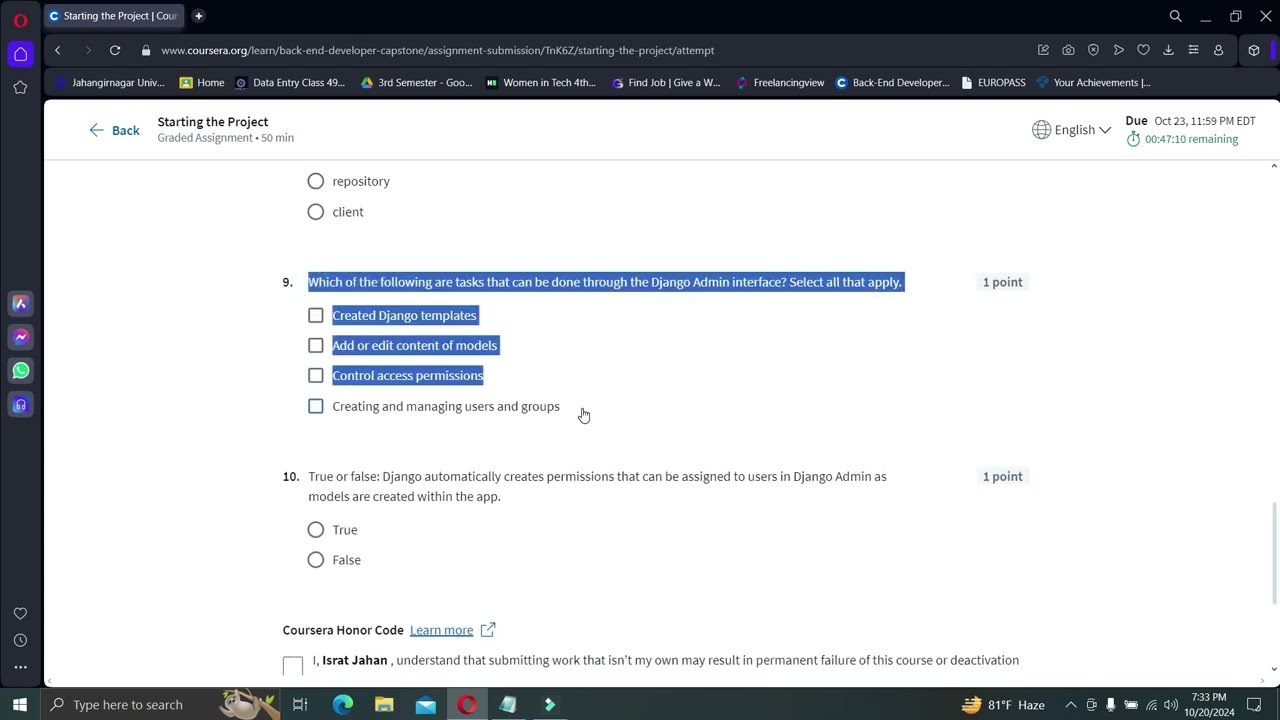Open 'Your Achievements' bookmark

click(1093, 82)
